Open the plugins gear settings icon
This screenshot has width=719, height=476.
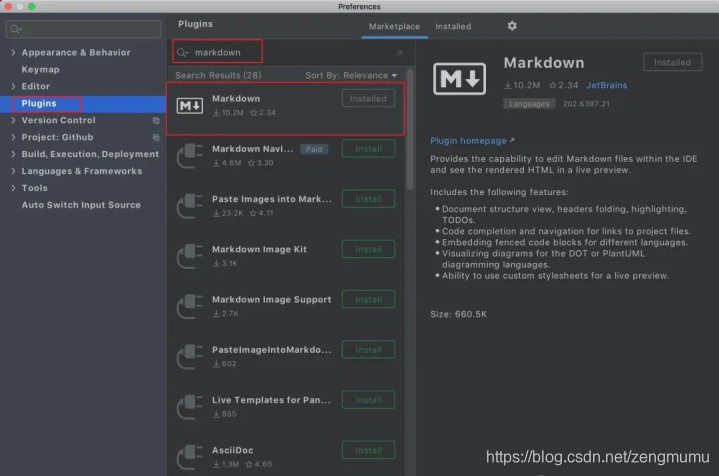pyautogui.click(x=512, y=26)
